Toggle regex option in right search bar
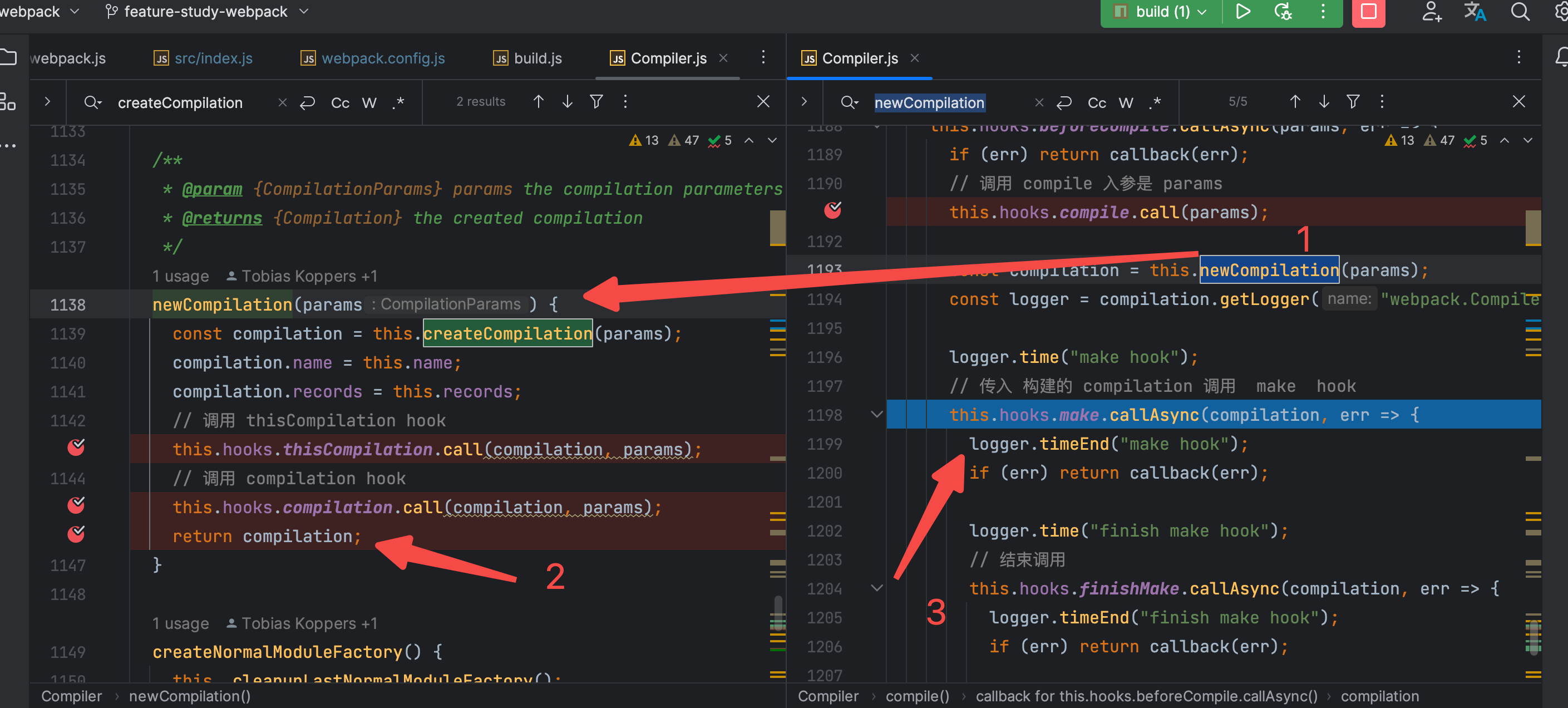The image size is (1568, 708). (1155, 103)
